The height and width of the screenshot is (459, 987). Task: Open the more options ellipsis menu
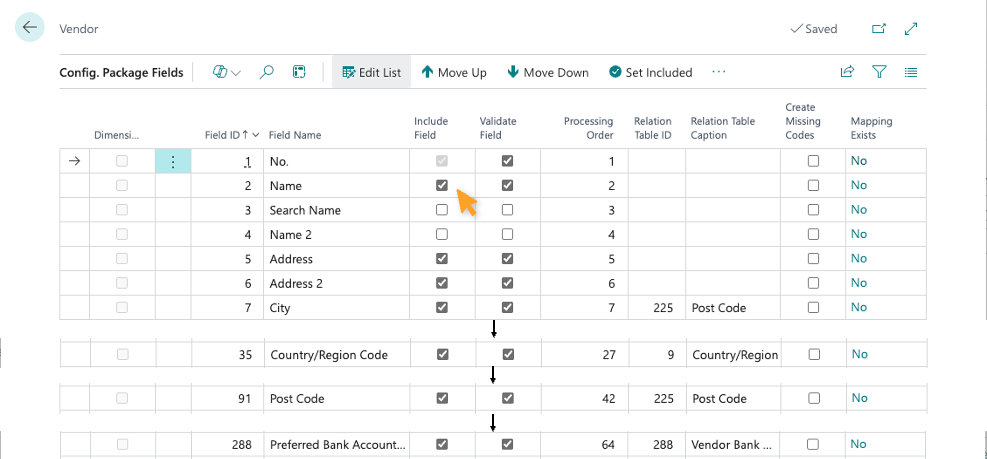pyautogui.click(x=719, y=72)
